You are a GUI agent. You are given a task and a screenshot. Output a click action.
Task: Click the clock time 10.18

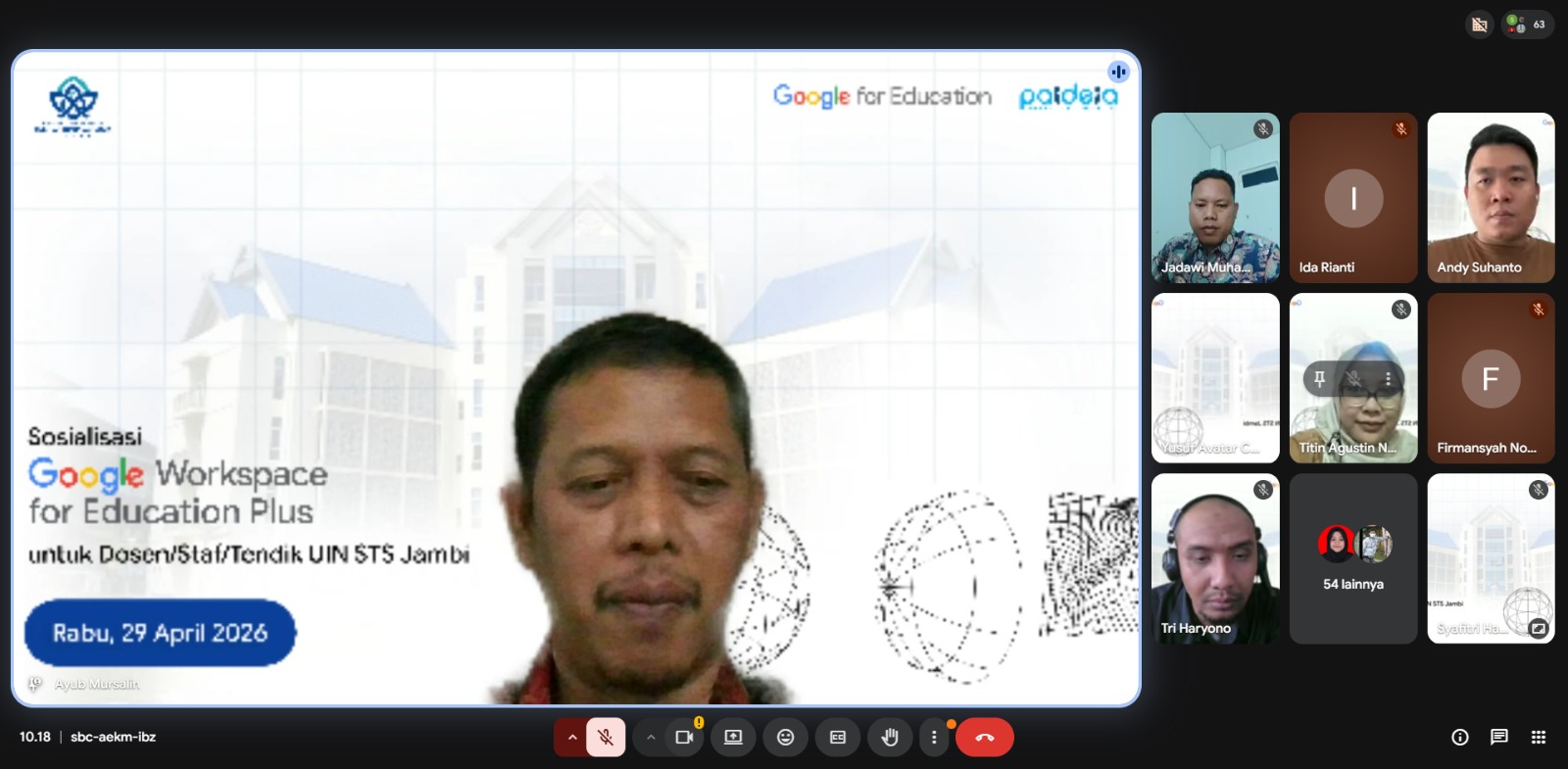[x=35, y=737]
